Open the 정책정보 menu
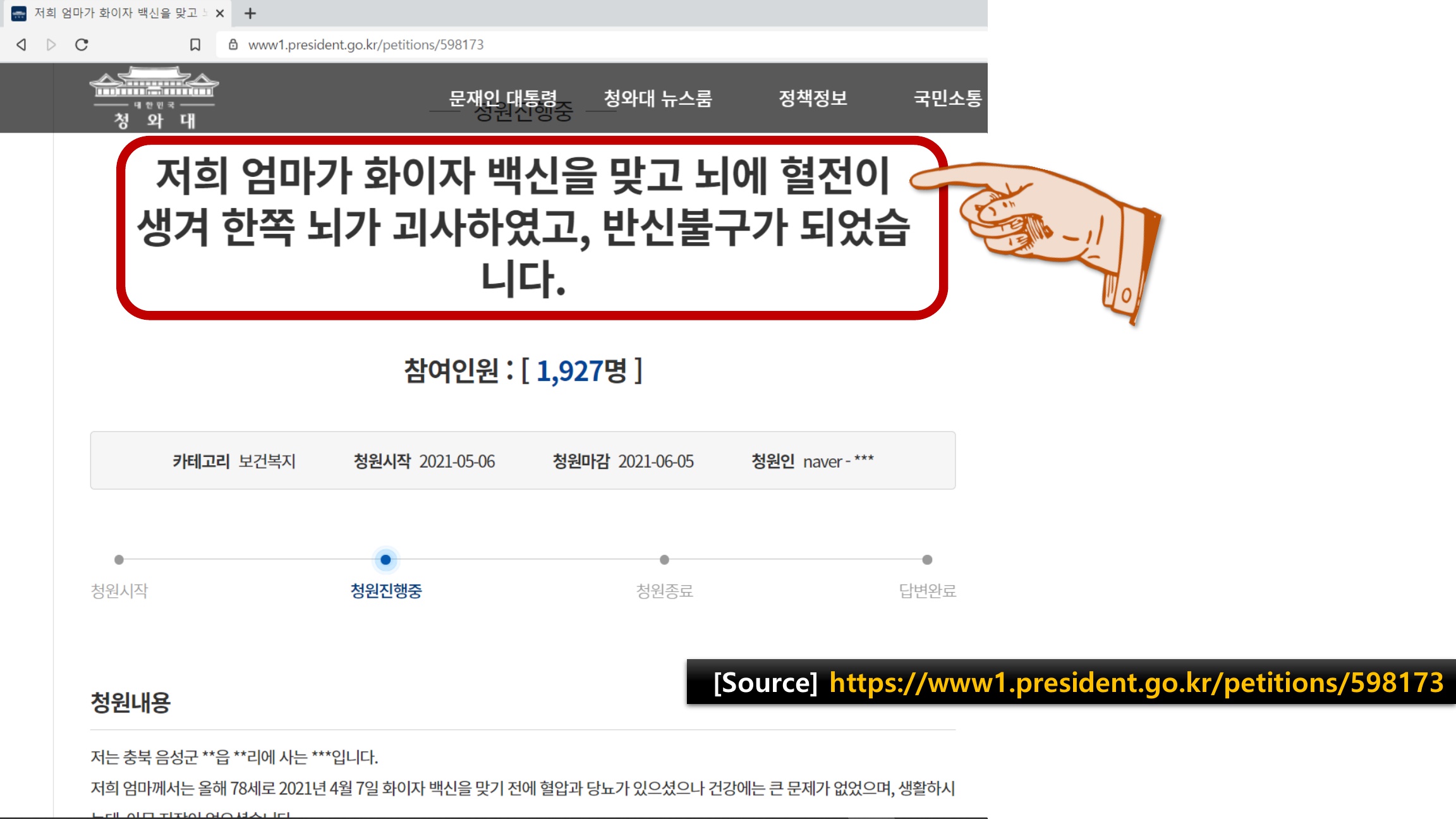 pyautogui.click(x=813, y=98)
